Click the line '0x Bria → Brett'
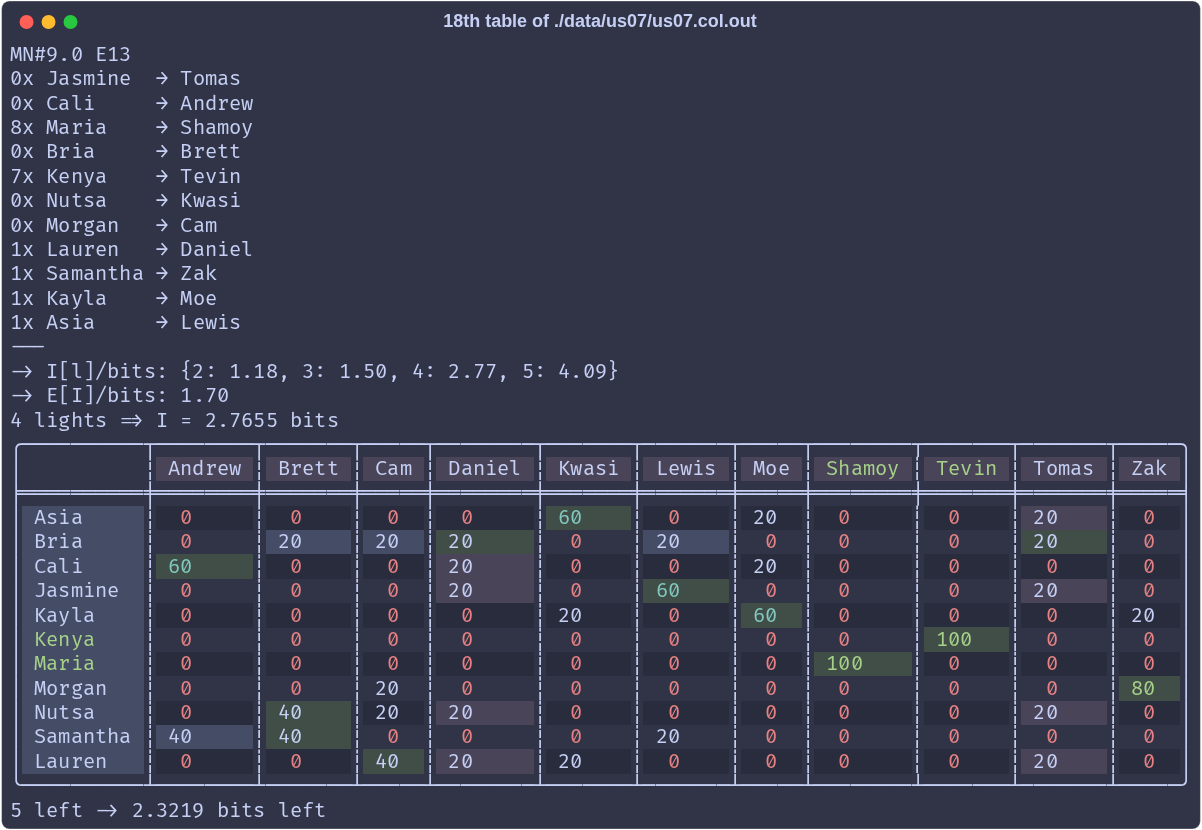The width and height of the screenshot is (1202, 830). coord(126,151)
